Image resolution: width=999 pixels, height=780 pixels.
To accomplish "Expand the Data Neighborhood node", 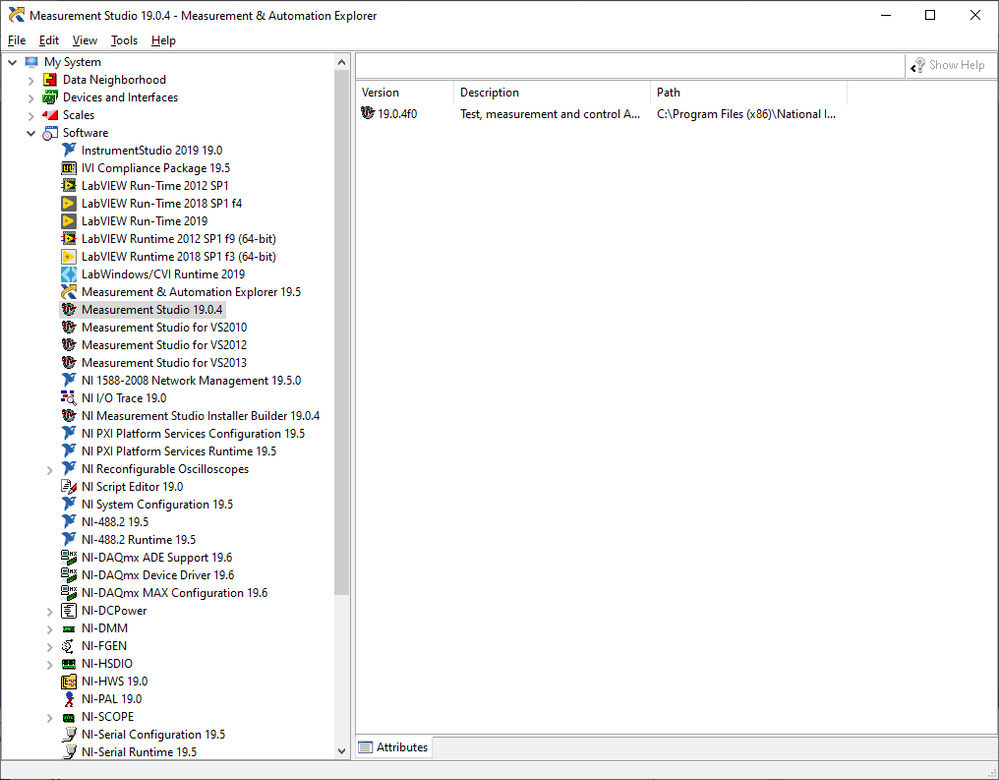I will (31, 80).
